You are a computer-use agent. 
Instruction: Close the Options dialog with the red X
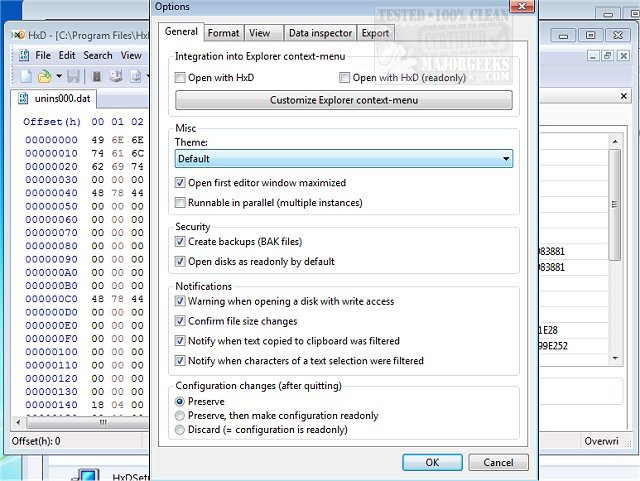point(522,6)
